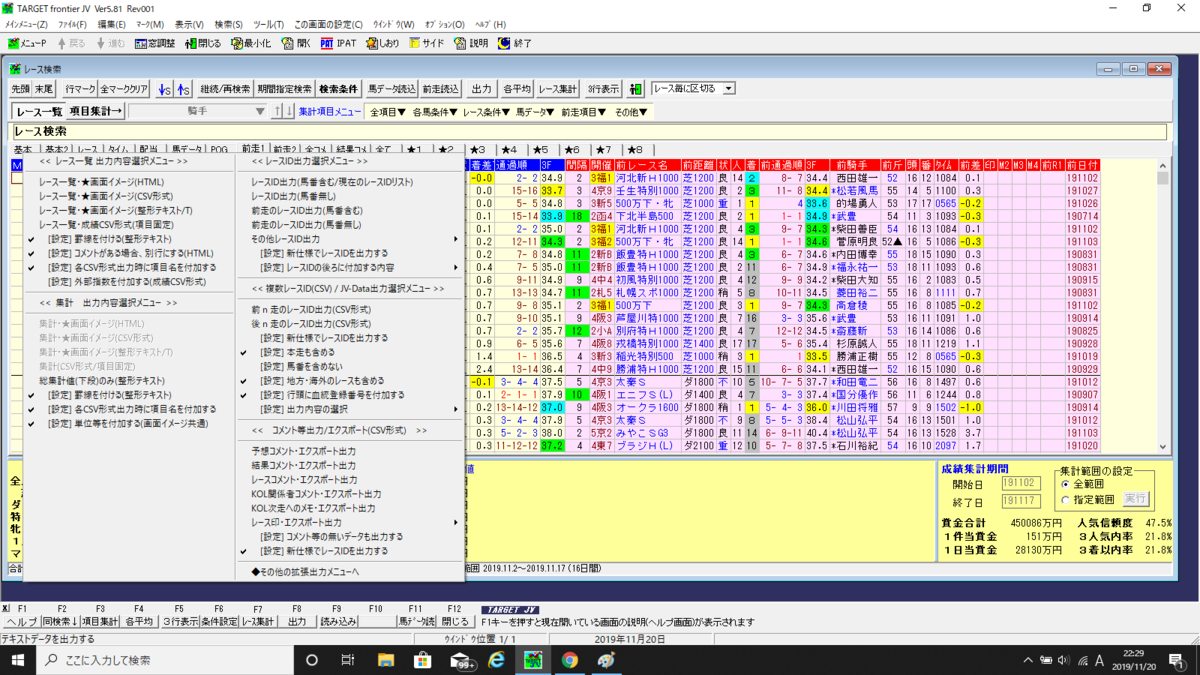This screenshot has height=675, width=1200.
Task: Click 窓調整 window adjust toolbar icon
Action: (154, 44)
